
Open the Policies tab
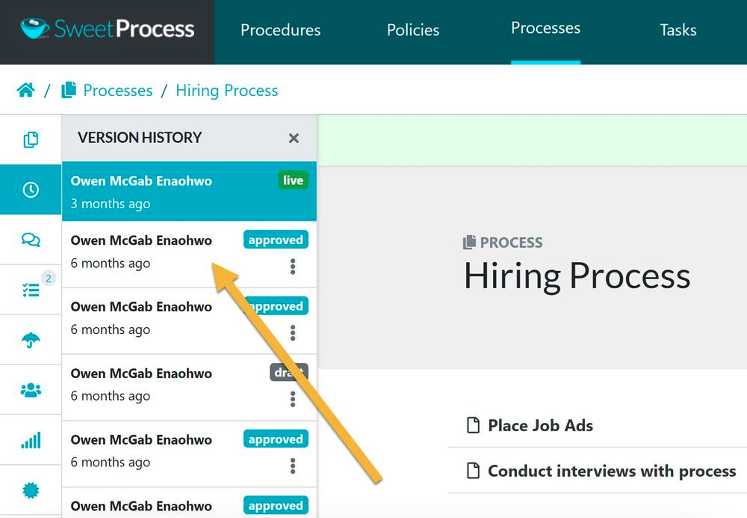point(413,30)
